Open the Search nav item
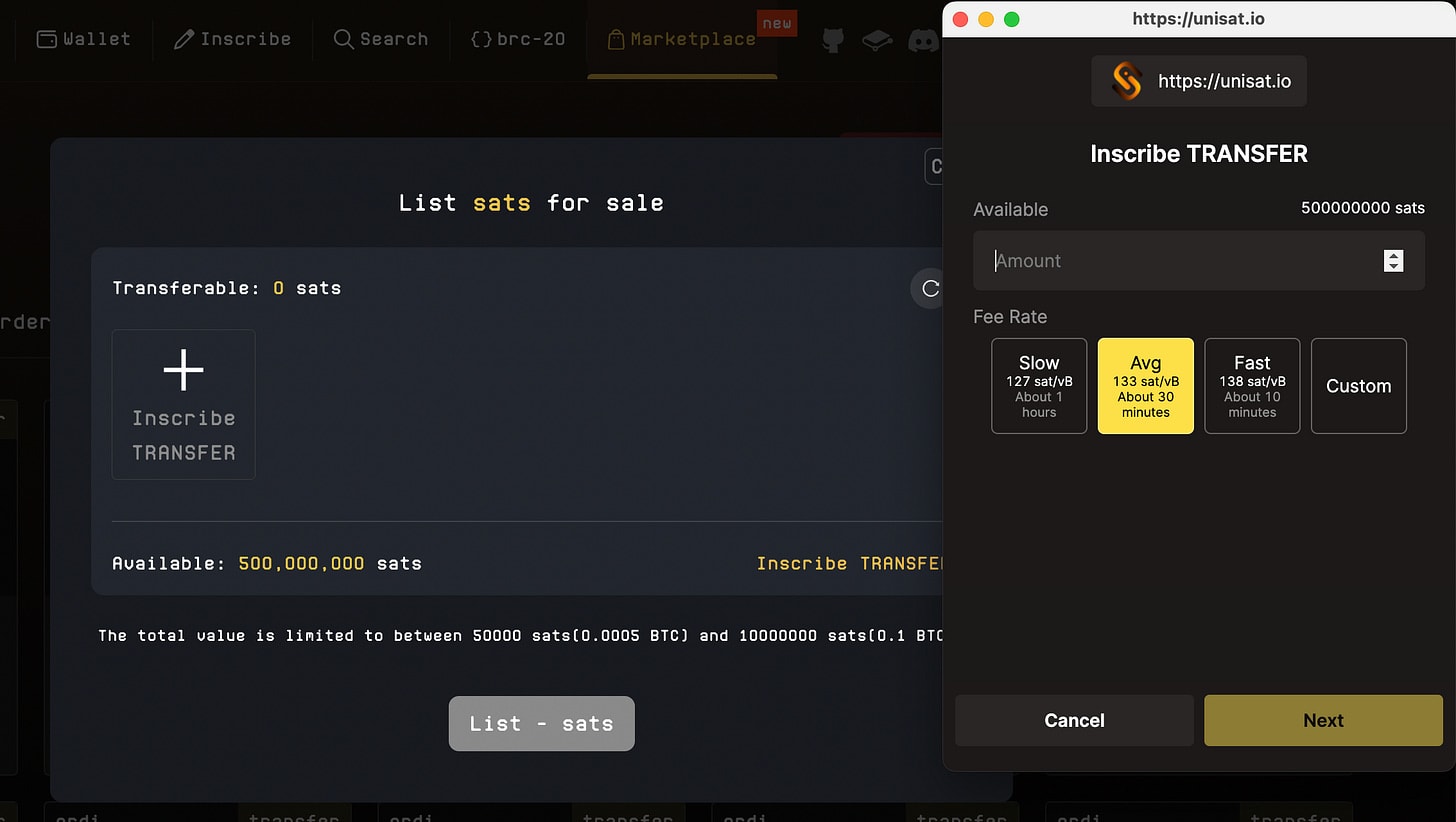The image size is (1456, 822). point(380,39)
